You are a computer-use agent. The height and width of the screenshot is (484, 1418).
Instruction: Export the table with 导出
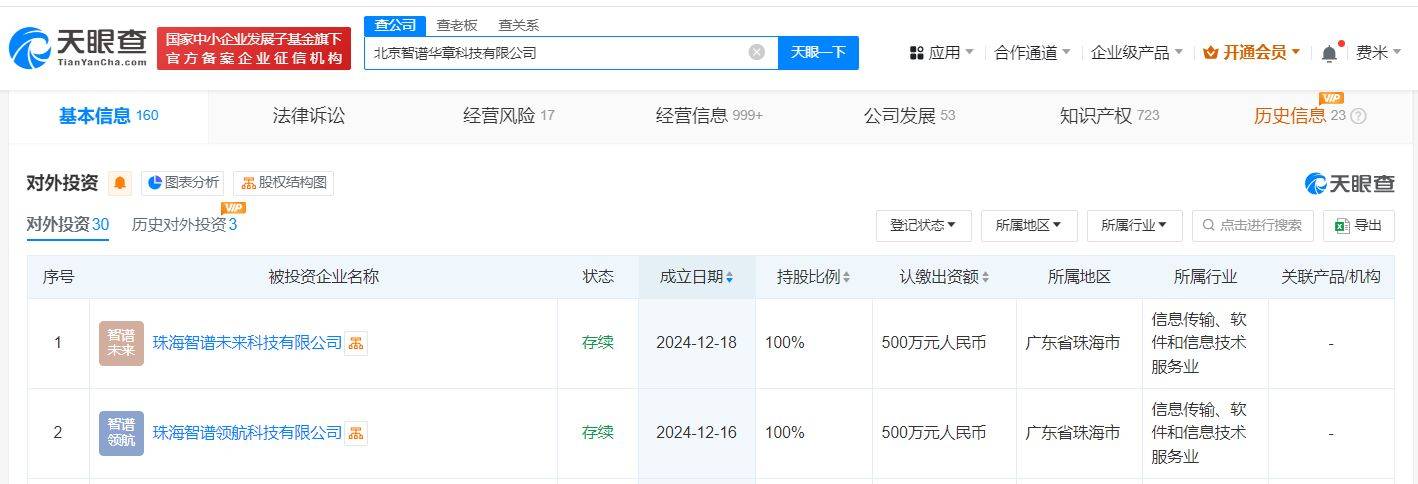coord(1358,225)
